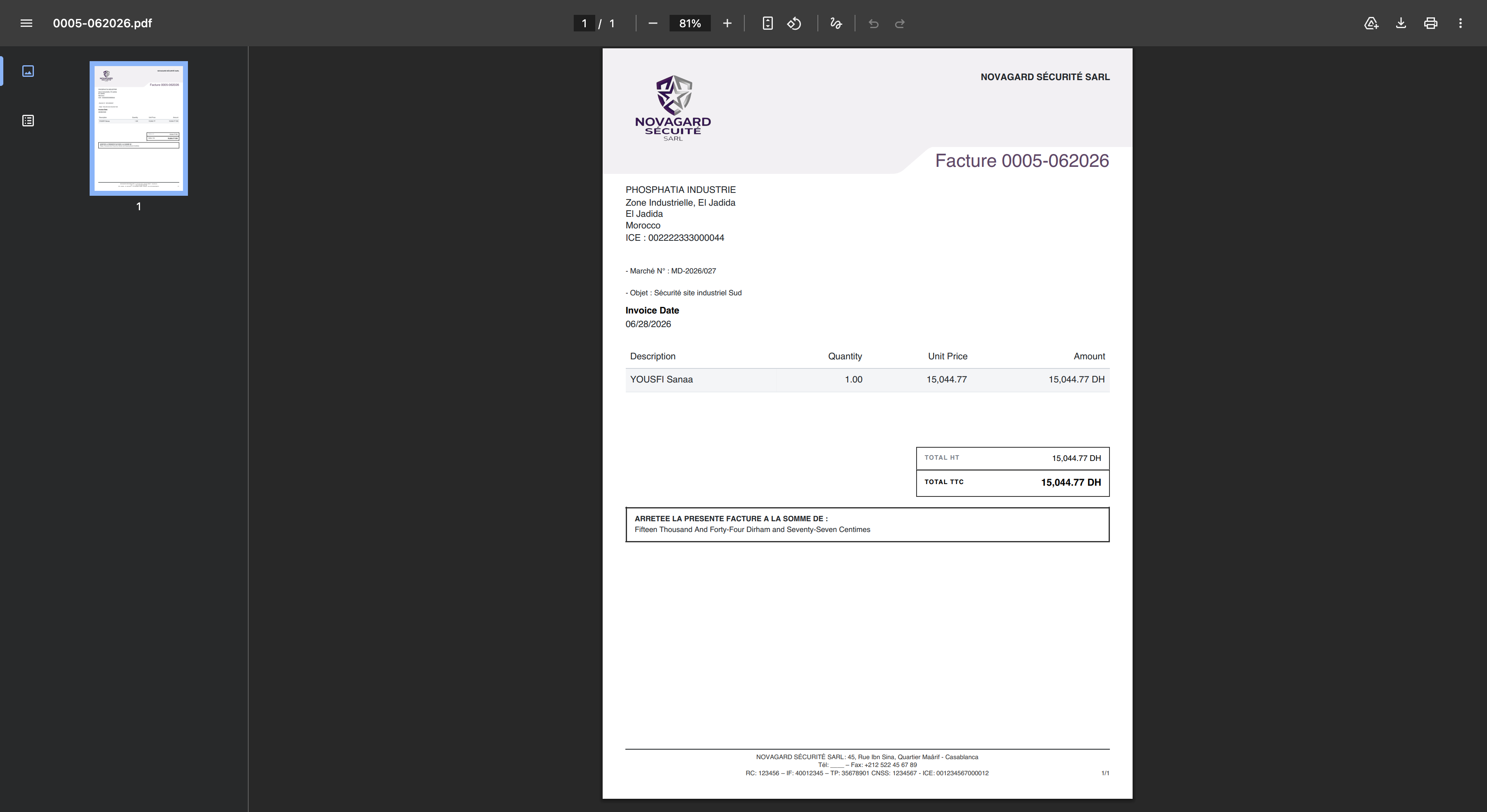Click the footer address line with Casablanca

pos(867,757)
